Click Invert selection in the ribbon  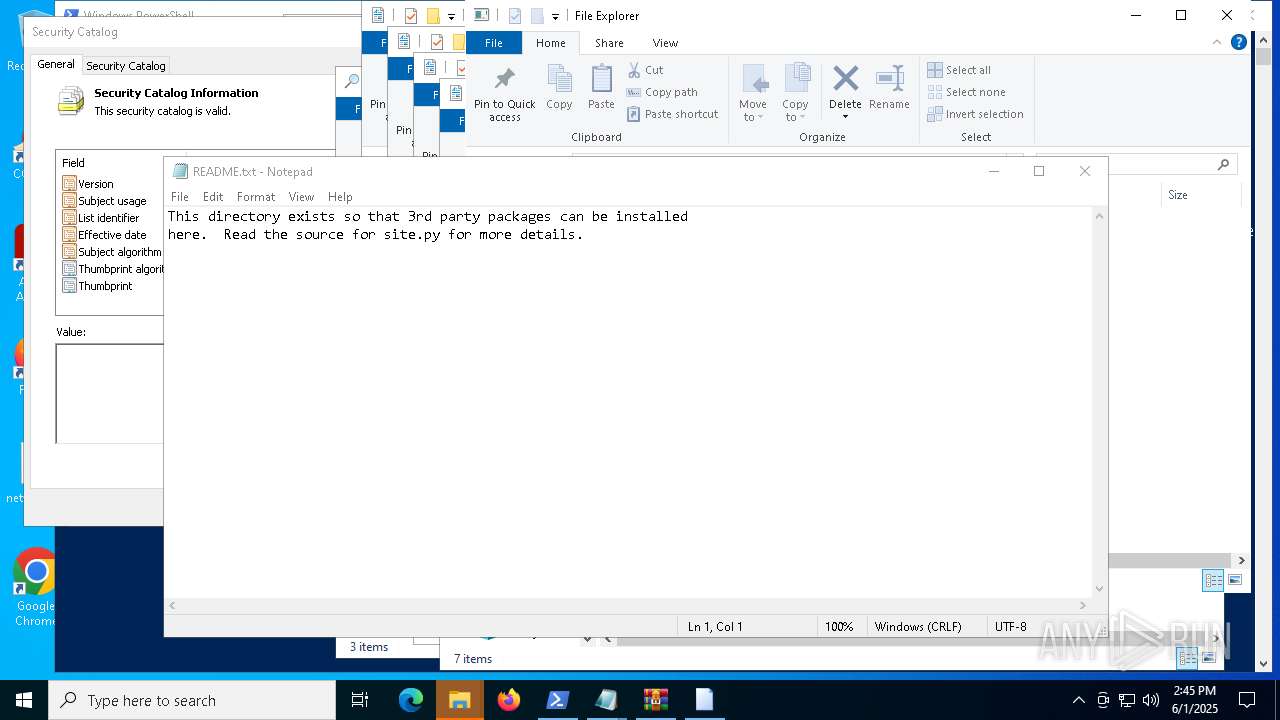(975, 114)
